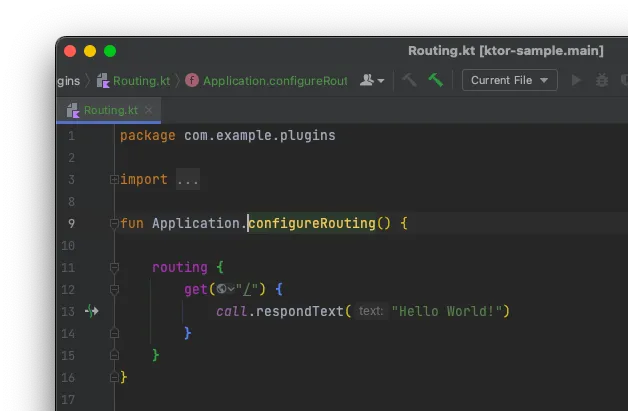Image resolution: width=628 pixels, height=411 pixels.
Task: Click the fun keyword on line 9
Action: point(132,223)
